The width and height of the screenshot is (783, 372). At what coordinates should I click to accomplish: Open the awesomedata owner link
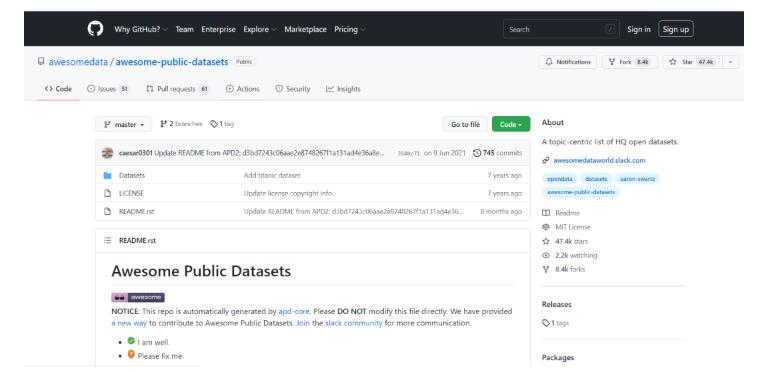point(78,62)
